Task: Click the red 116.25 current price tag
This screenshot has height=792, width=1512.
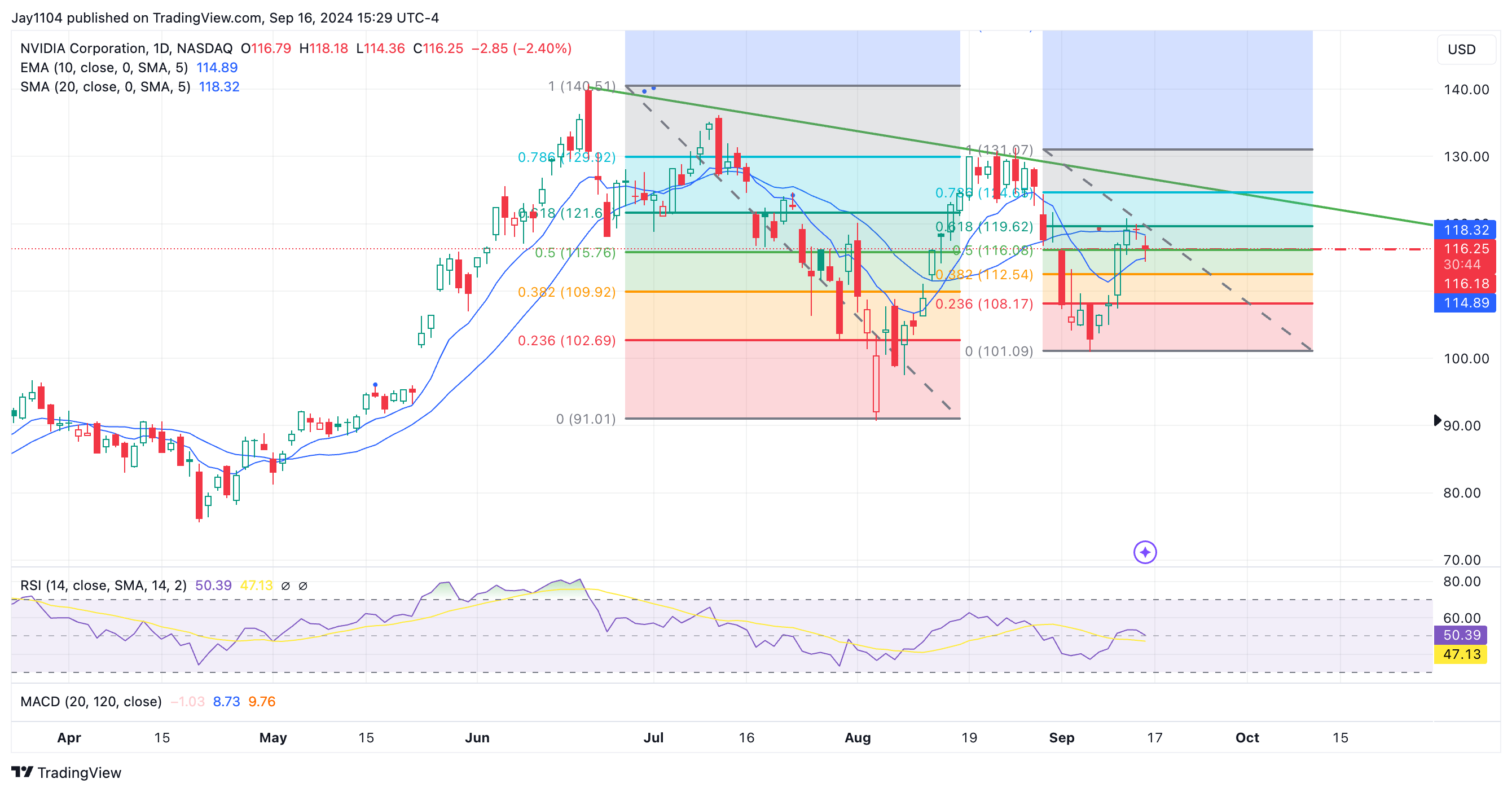Action: tap(1465, 249)
